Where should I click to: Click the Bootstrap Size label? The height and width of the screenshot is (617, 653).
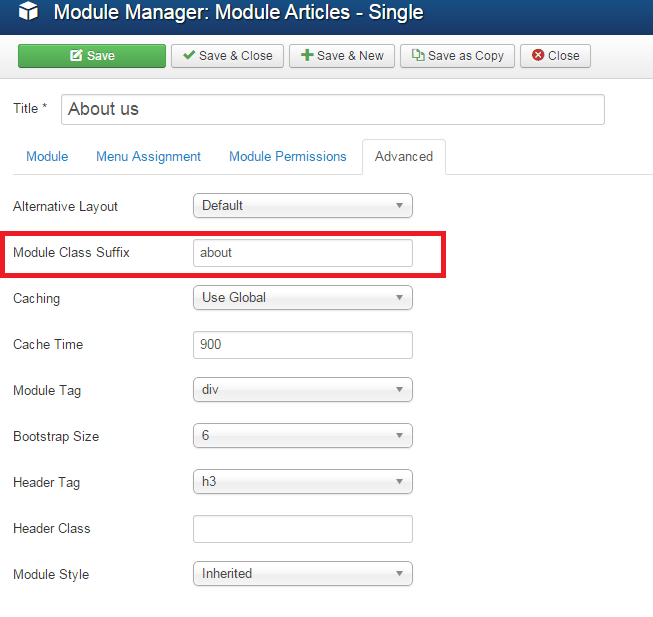[x=56, y=437]
